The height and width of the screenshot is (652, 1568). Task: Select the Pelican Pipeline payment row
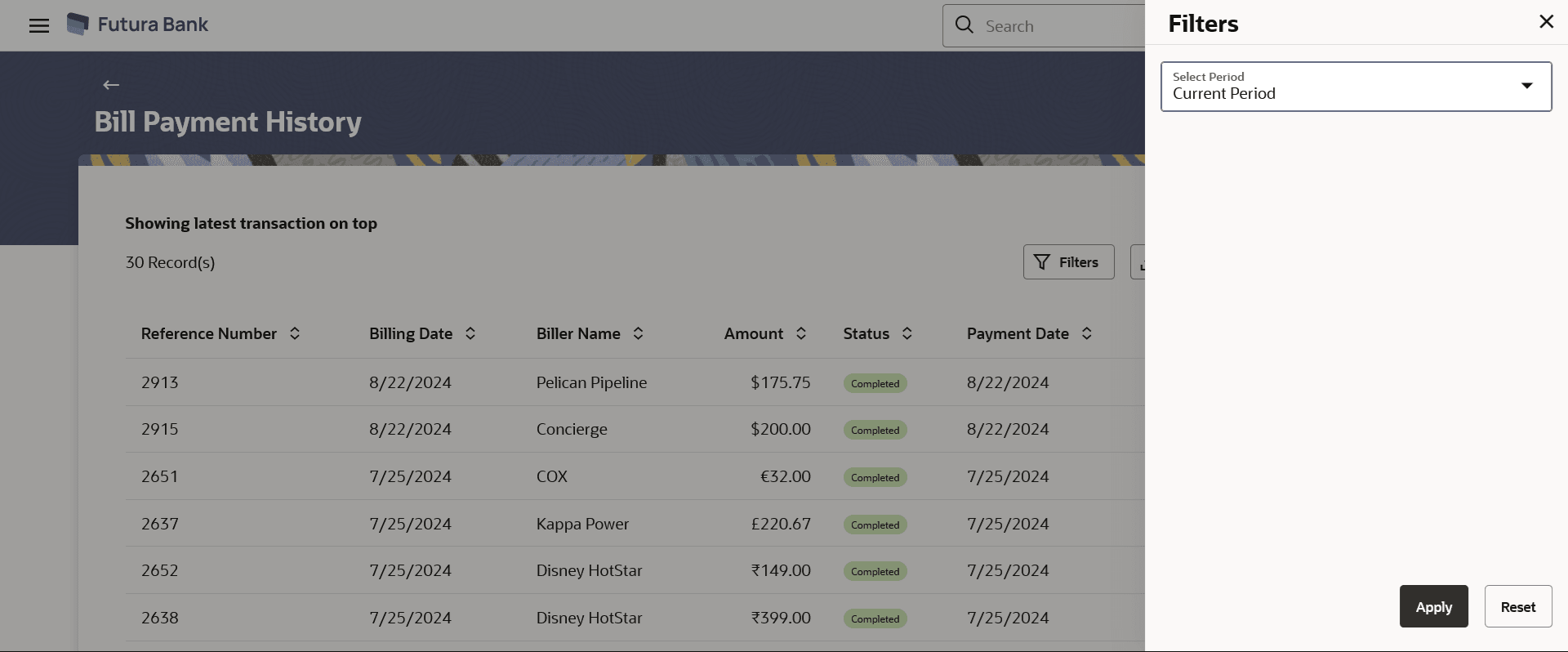[591, 382]
